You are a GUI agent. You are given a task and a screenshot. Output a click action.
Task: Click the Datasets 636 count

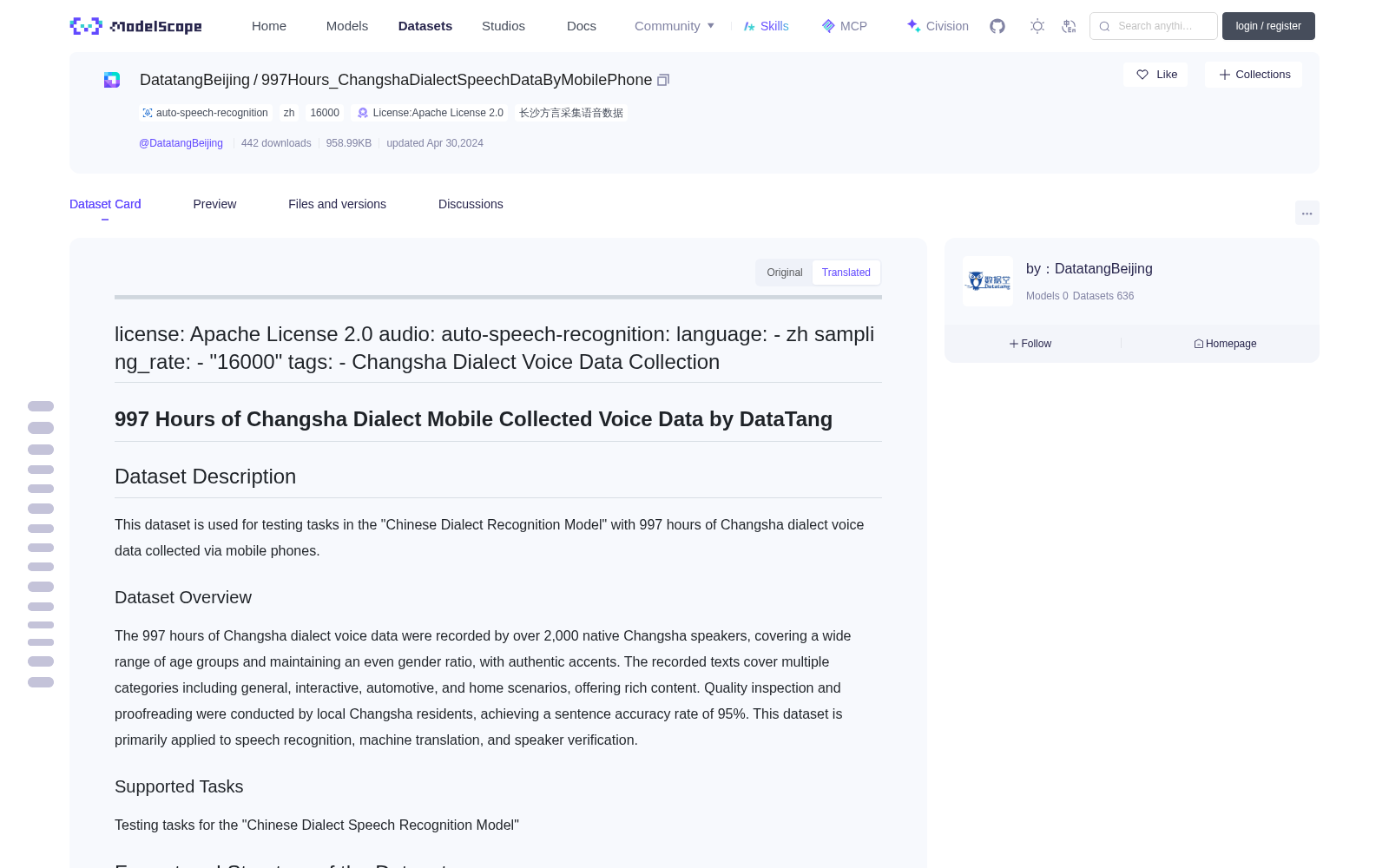[1103, 296]
